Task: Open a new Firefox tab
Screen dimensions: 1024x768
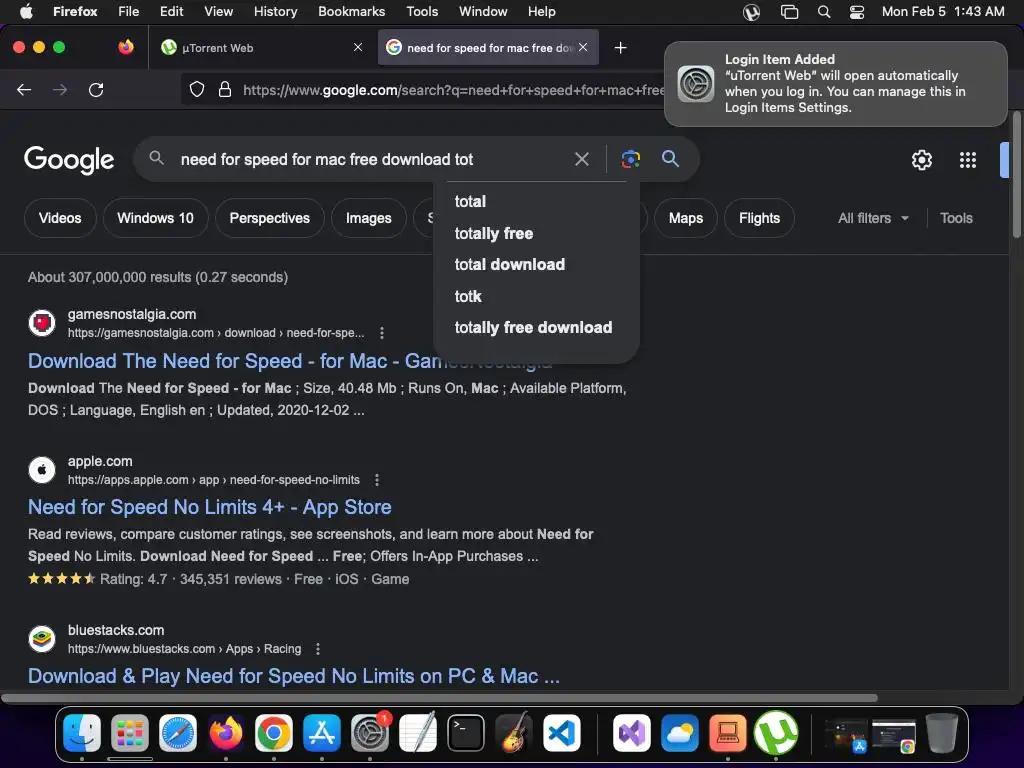Action: [620, 48]
